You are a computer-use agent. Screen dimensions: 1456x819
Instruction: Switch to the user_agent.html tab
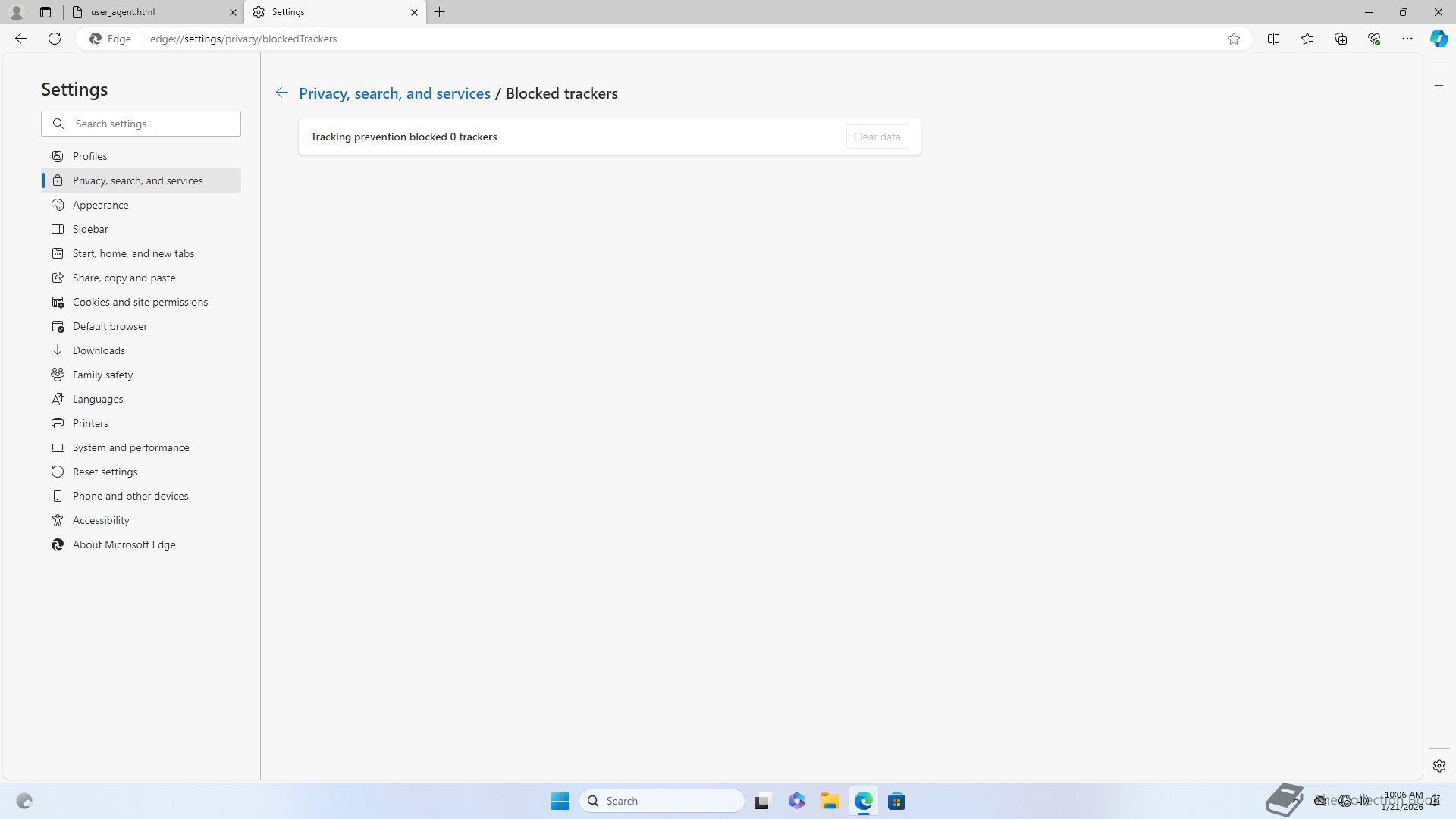152,12
